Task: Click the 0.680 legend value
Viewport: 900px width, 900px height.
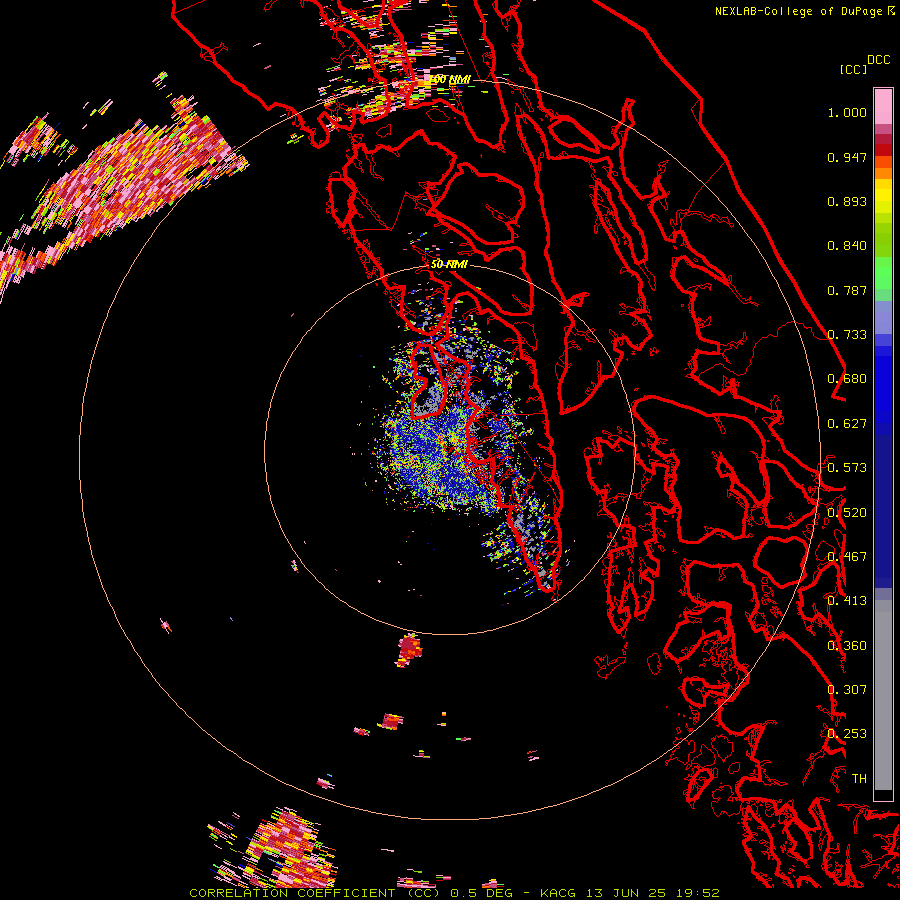Action: 847,379
